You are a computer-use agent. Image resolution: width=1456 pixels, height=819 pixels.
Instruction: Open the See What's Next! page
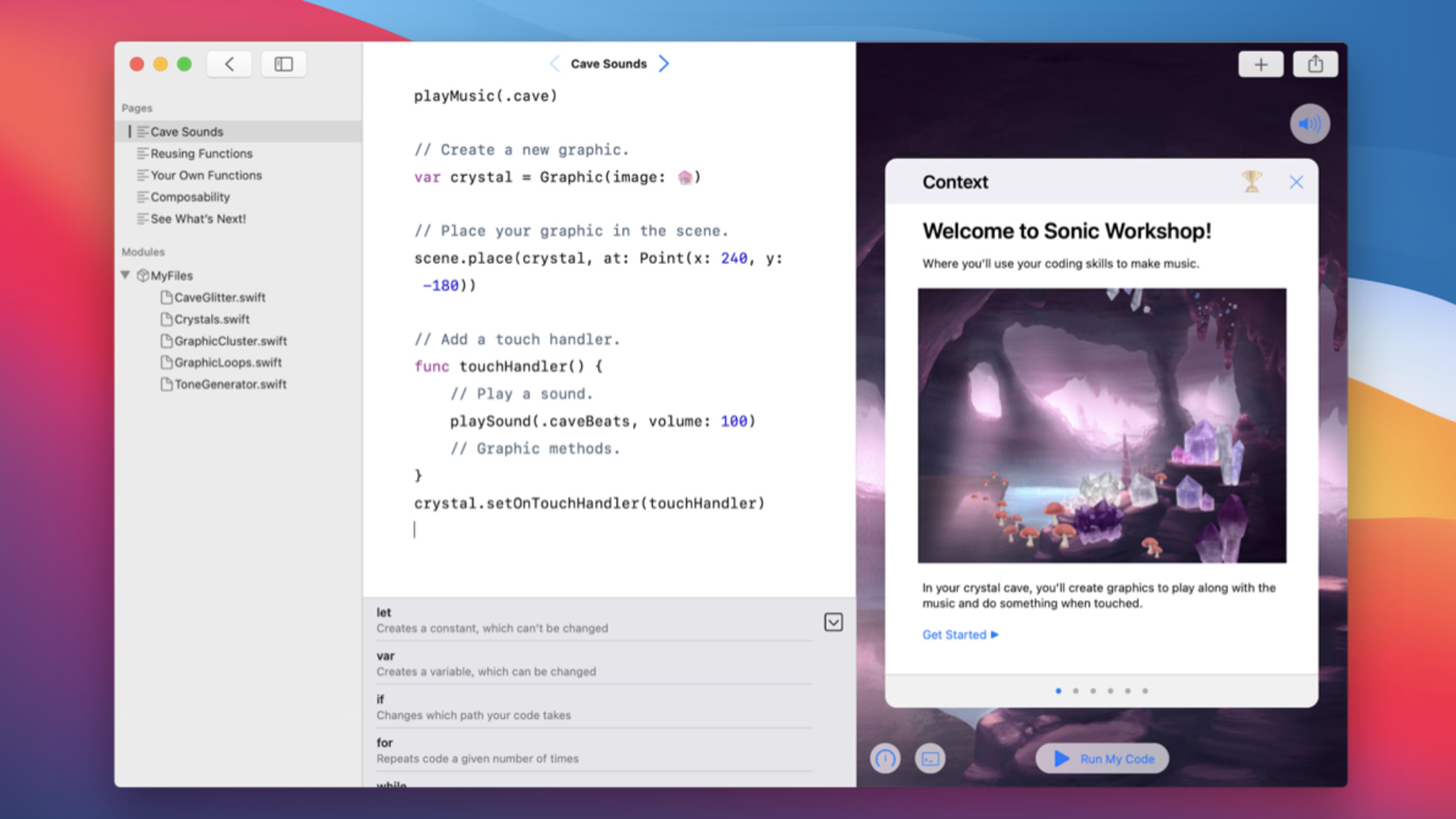238,219
